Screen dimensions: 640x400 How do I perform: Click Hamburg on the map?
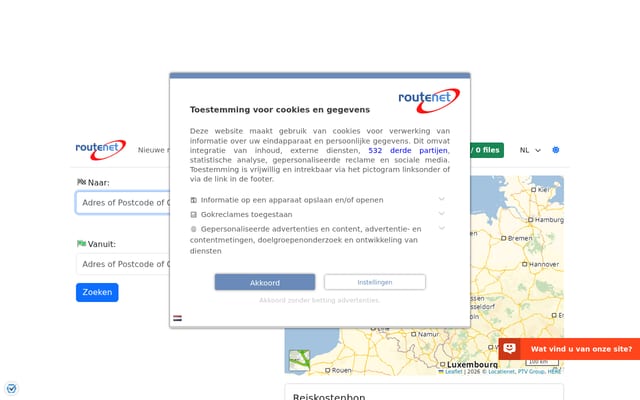tap(546, 220)
